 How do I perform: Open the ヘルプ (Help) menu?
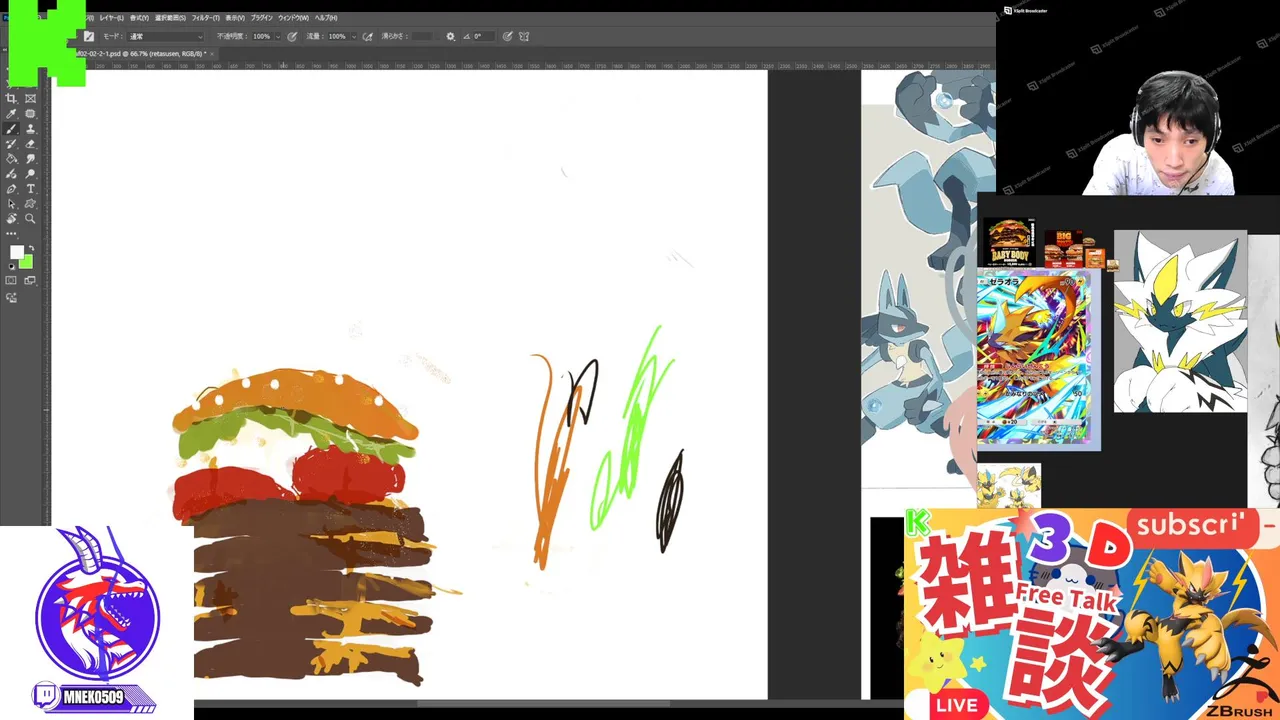[326, 18]
